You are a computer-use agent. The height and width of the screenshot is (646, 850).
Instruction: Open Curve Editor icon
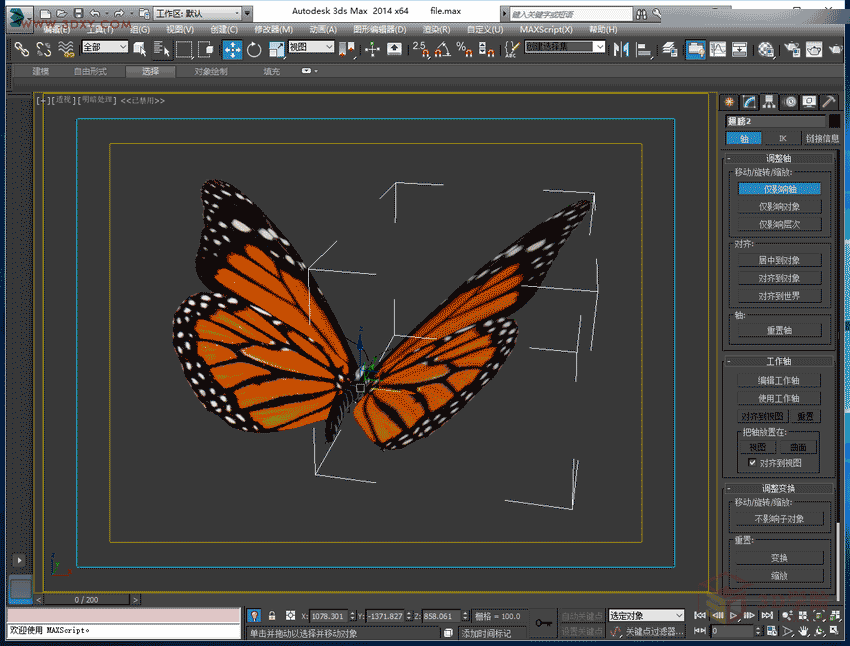(718, 49)
